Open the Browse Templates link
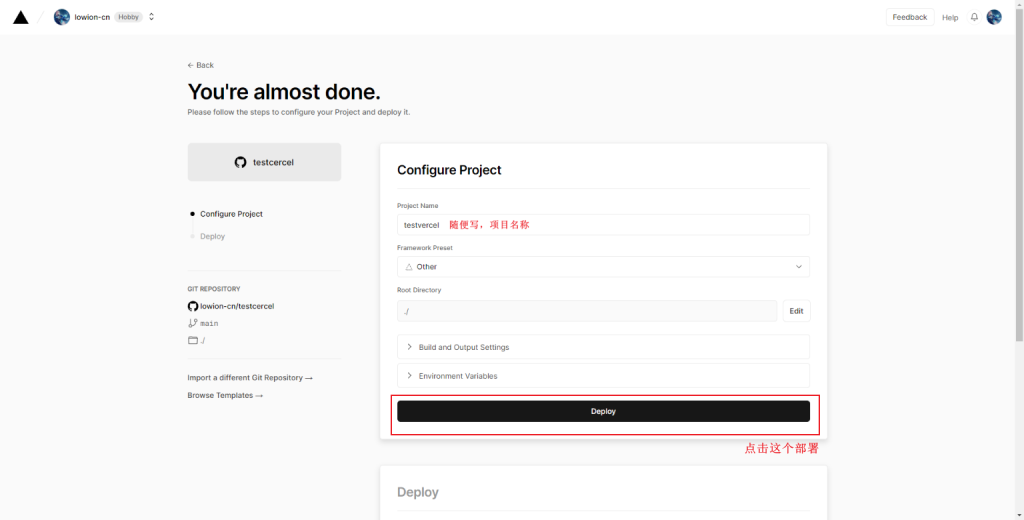Image resolution: width=1024 pixels, height=520 pixels. 225,395
